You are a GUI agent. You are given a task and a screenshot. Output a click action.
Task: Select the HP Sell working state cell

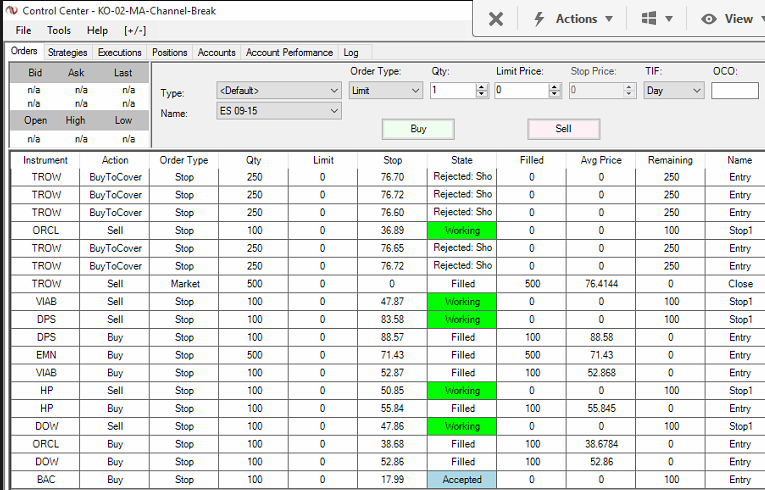click(x=462, y=390)
